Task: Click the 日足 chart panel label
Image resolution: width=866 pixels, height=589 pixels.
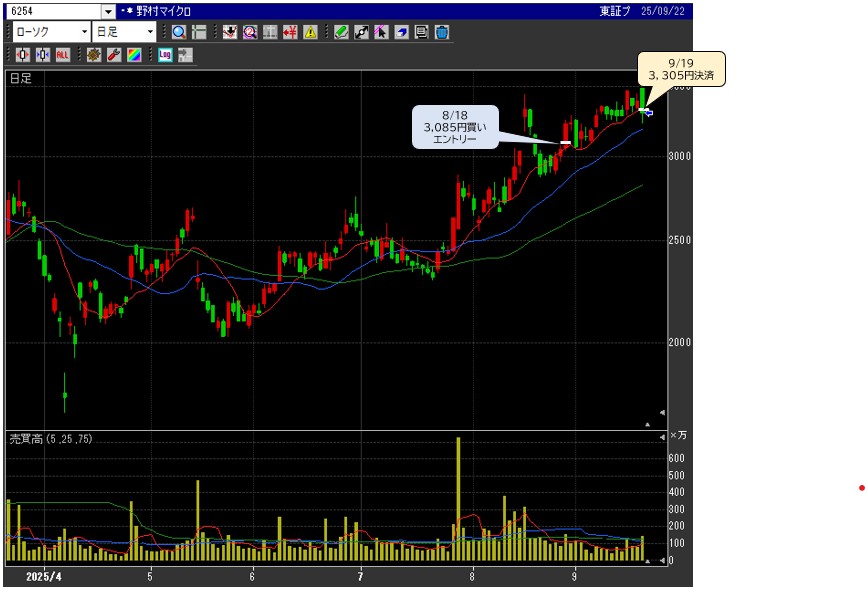Action: [x=20, y=78]
